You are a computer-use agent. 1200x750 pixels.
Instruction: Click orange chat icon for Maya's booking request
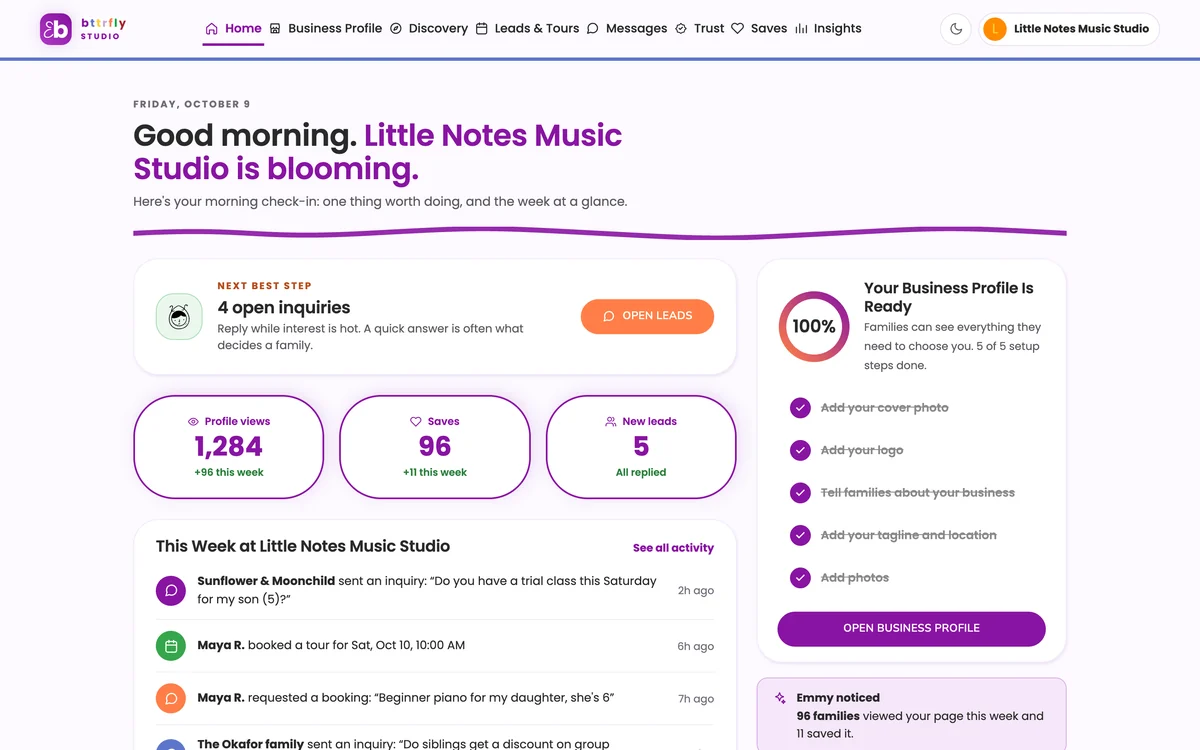click(171, 698)
